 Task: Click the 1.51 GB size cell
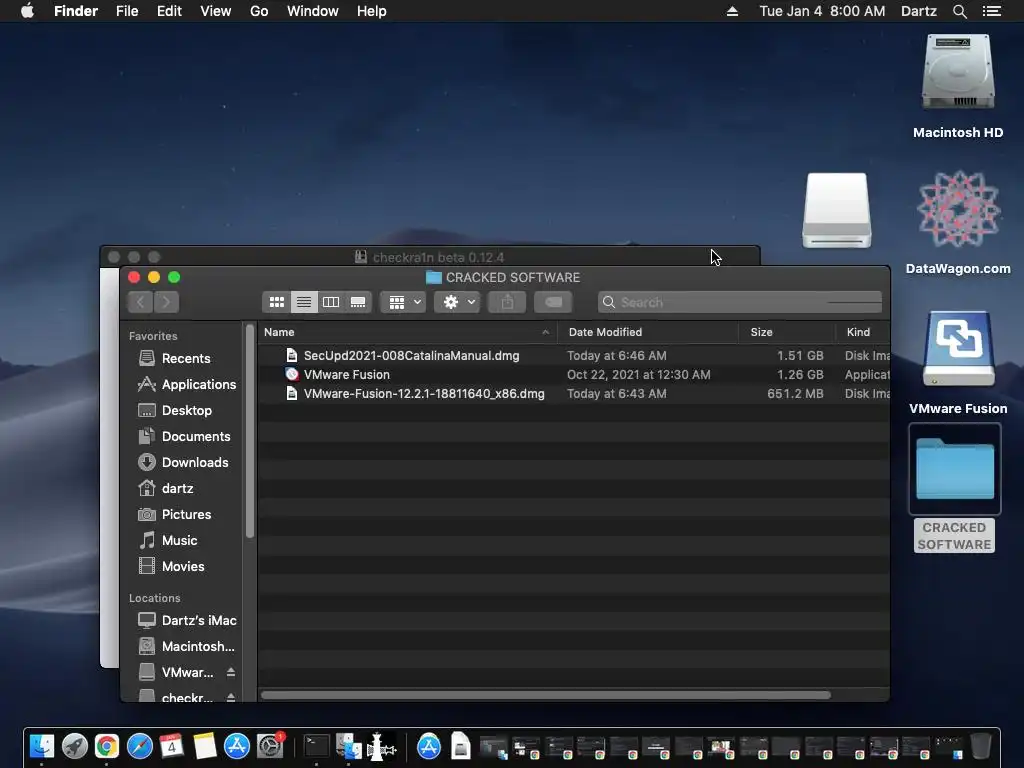[800, 355]
